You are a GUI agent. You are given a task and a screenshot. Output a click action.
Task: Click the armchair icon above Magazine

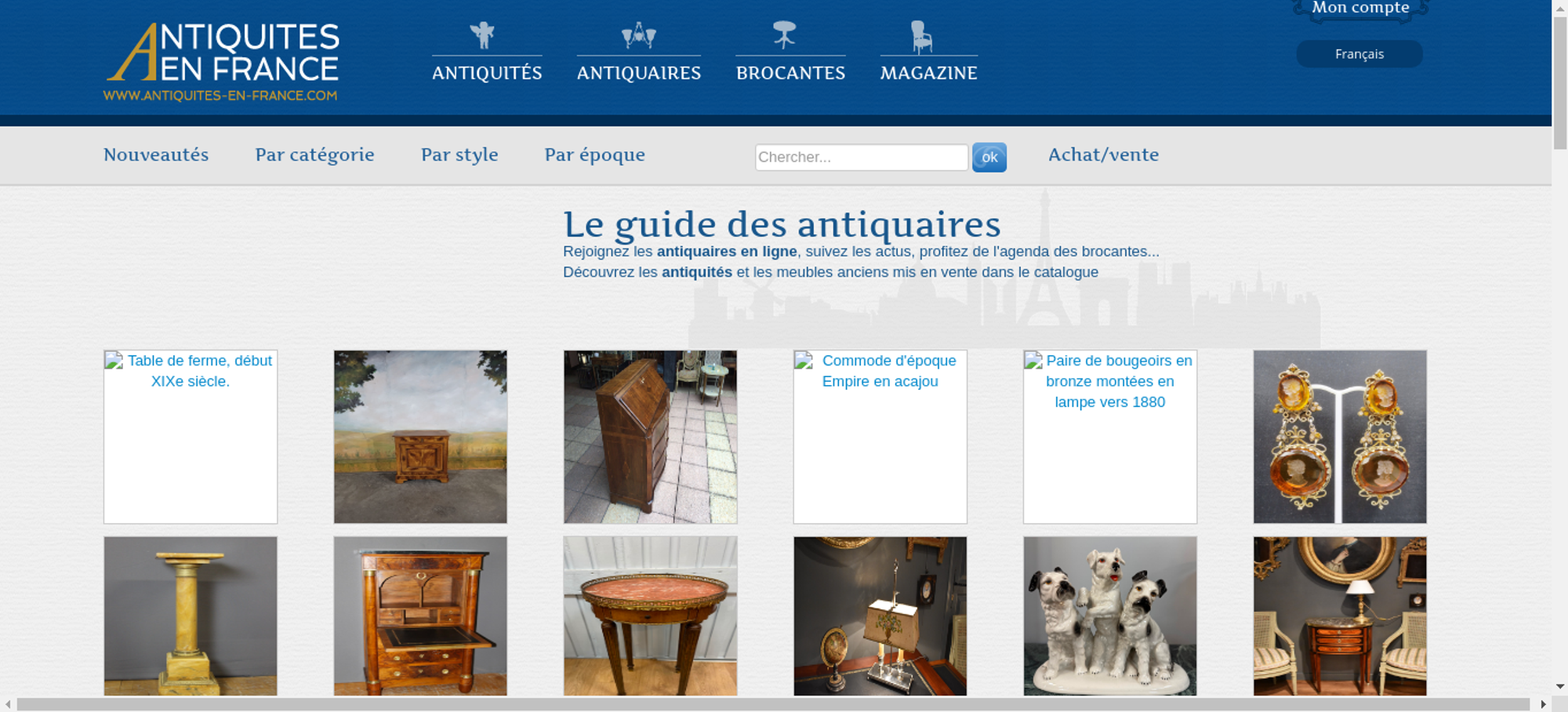921,37
